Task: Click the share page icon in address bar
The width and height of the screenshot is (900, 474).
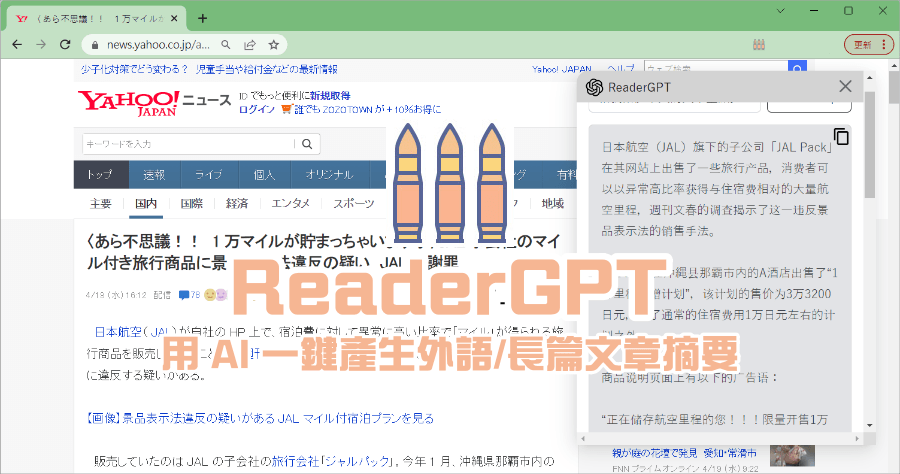Action: pos(250,44)
